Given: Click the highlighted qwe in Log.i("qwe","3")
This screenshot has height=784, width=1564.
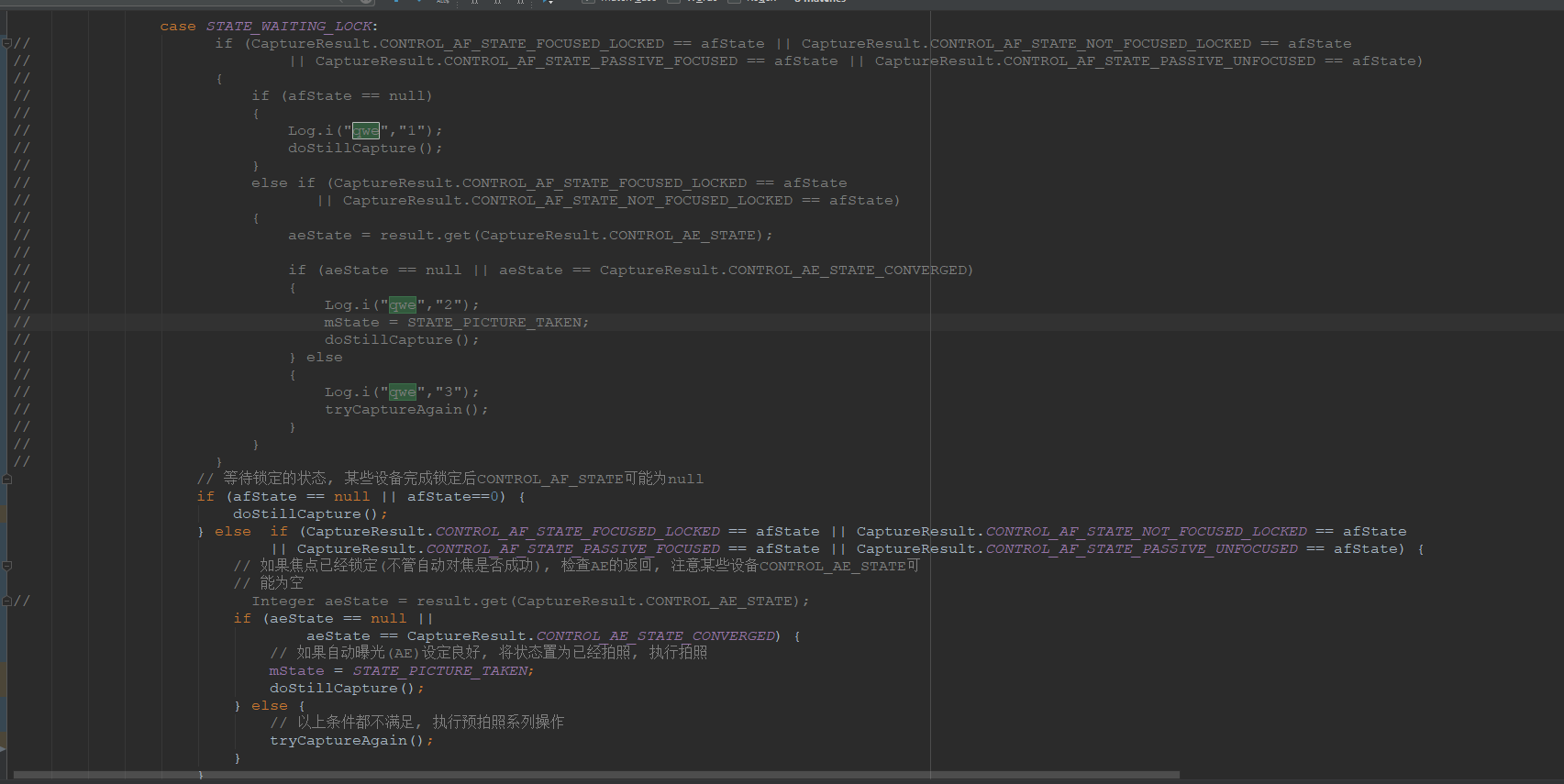Looking at the screenshot, I should [x=402, y=392].
